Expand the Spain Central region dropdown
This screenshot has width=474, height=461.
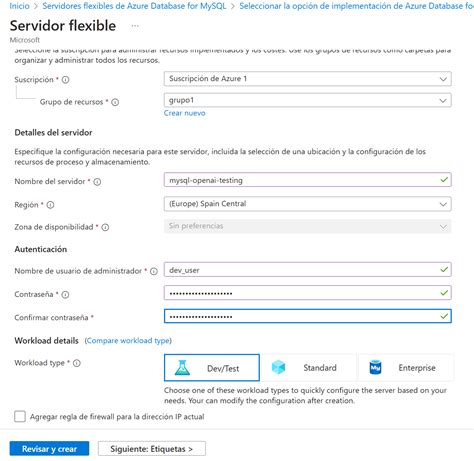[308, 204]
